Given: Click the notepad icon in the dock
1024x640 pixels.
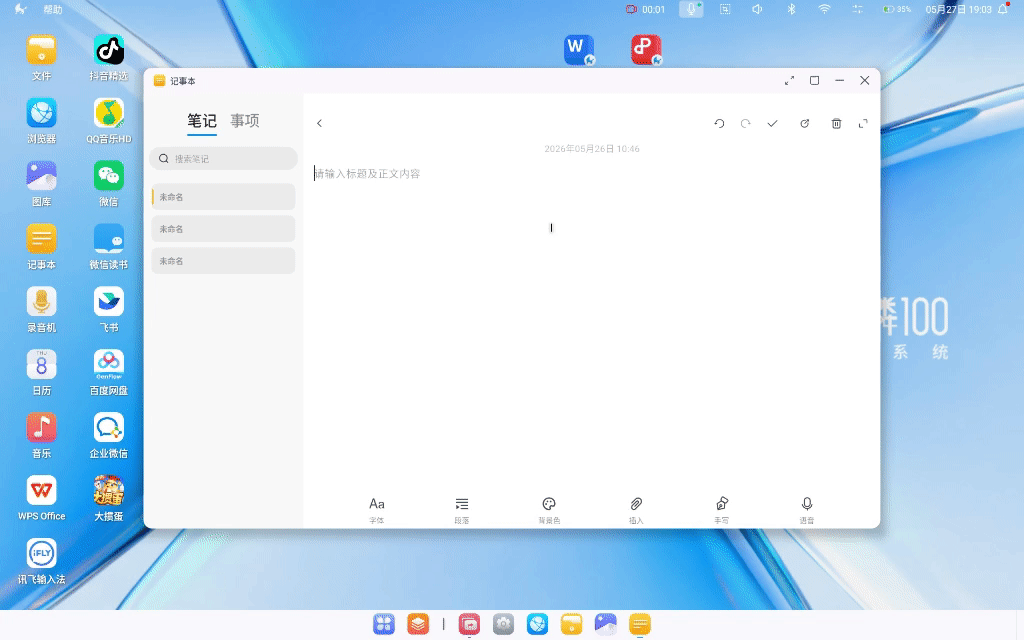Looking at the screenshot, I should (640, 624).
